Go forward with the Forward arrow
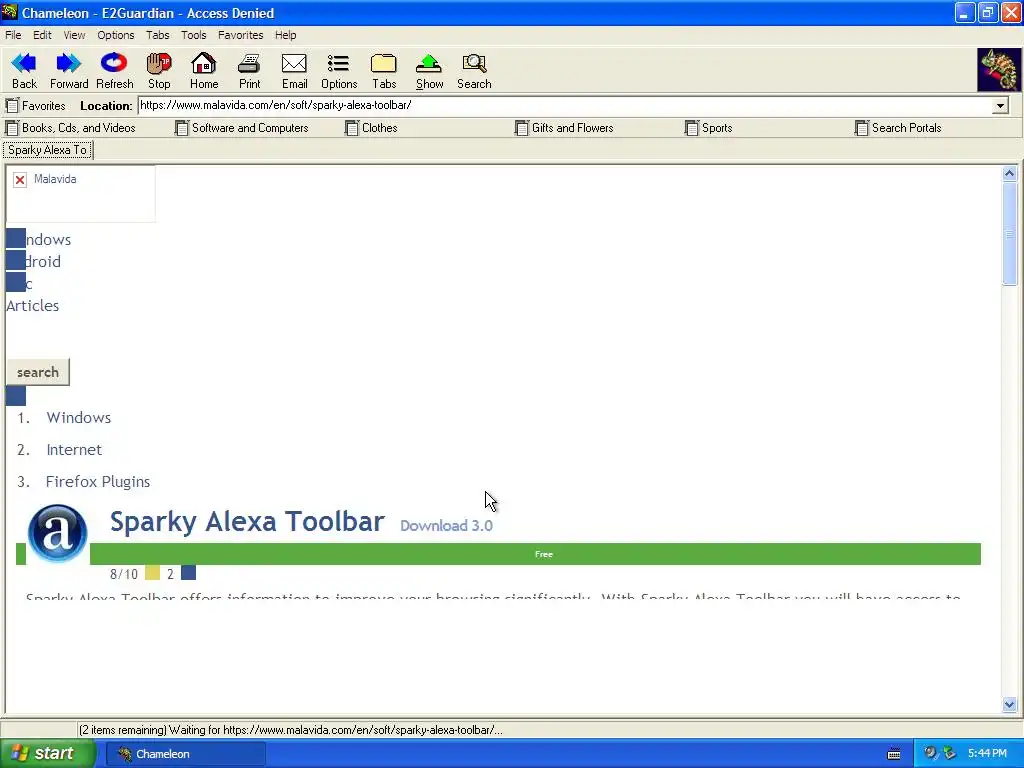Viewport: 1024px width, 768px height. tap(69, 71)
